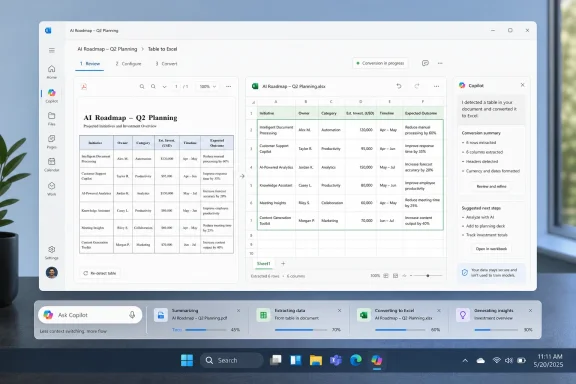Click the first magnifier icon in PDF toolbar
Image resolution: width=576 pixels, height=384 pixels.
click(x=142, y=87)
